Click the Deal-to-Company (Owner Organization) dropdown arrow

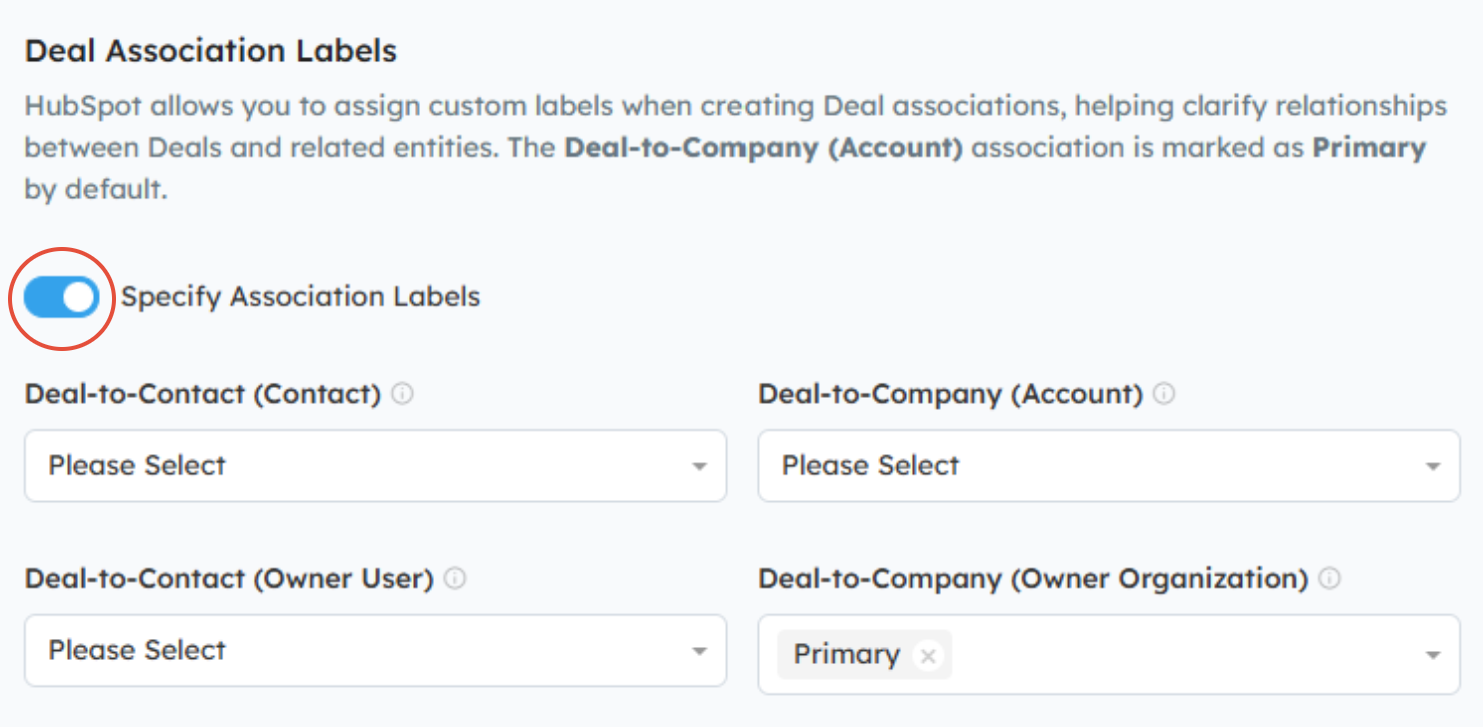point(1433,655)
